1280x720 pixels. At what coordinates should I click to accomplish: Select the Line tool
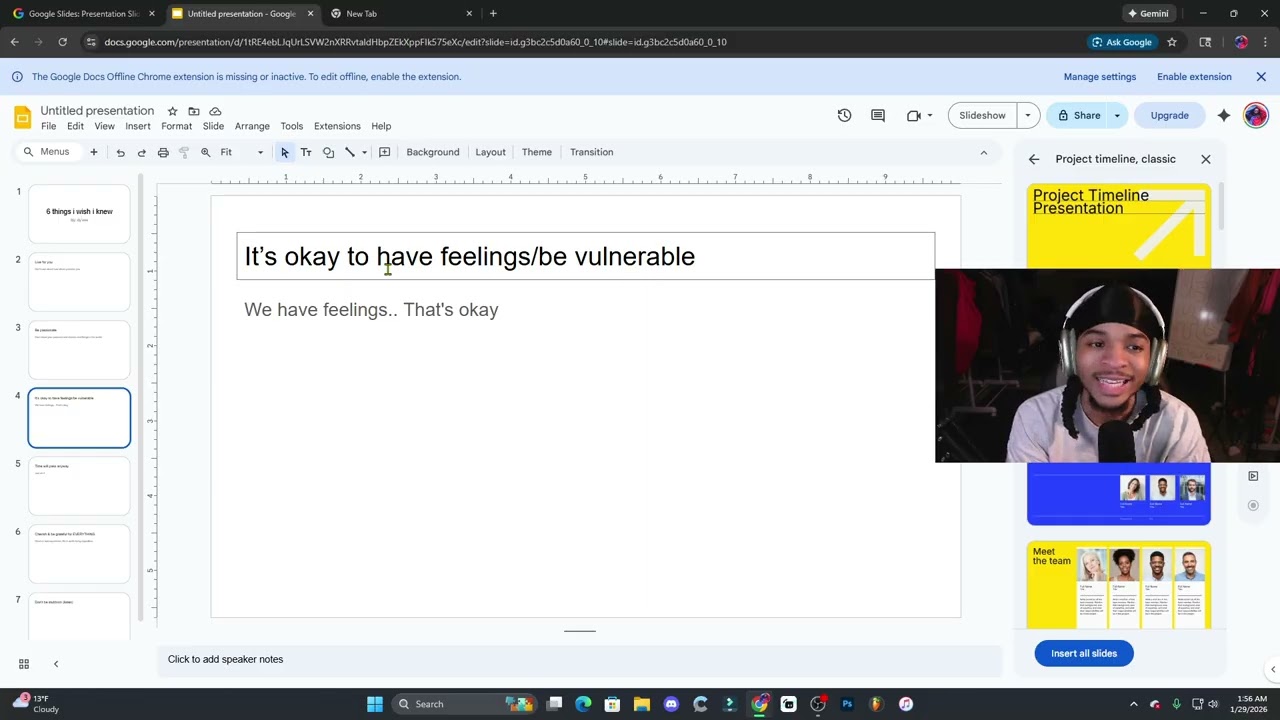pos(350,152)
